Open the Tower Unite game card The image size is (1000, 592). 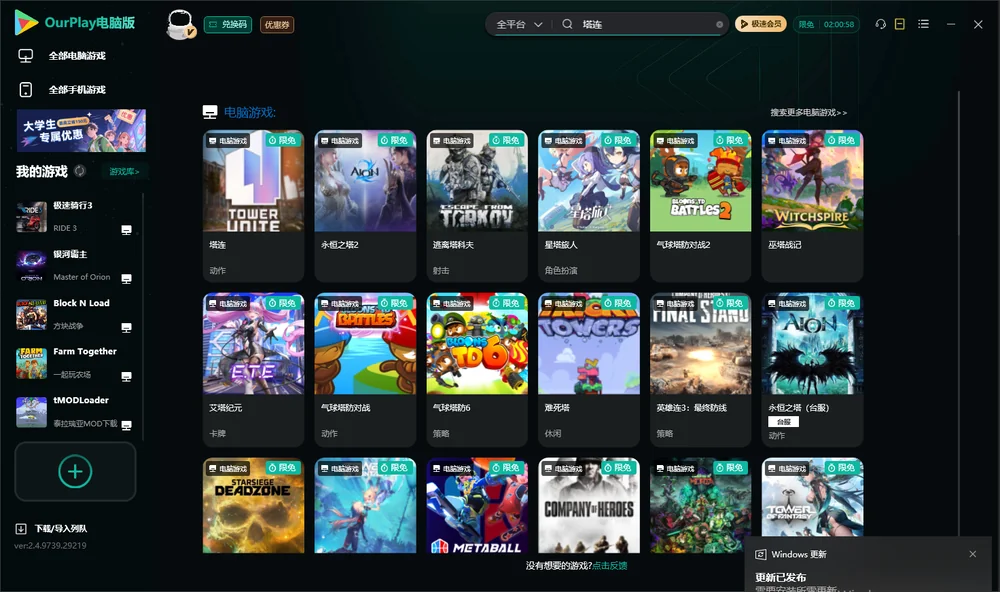253,205
